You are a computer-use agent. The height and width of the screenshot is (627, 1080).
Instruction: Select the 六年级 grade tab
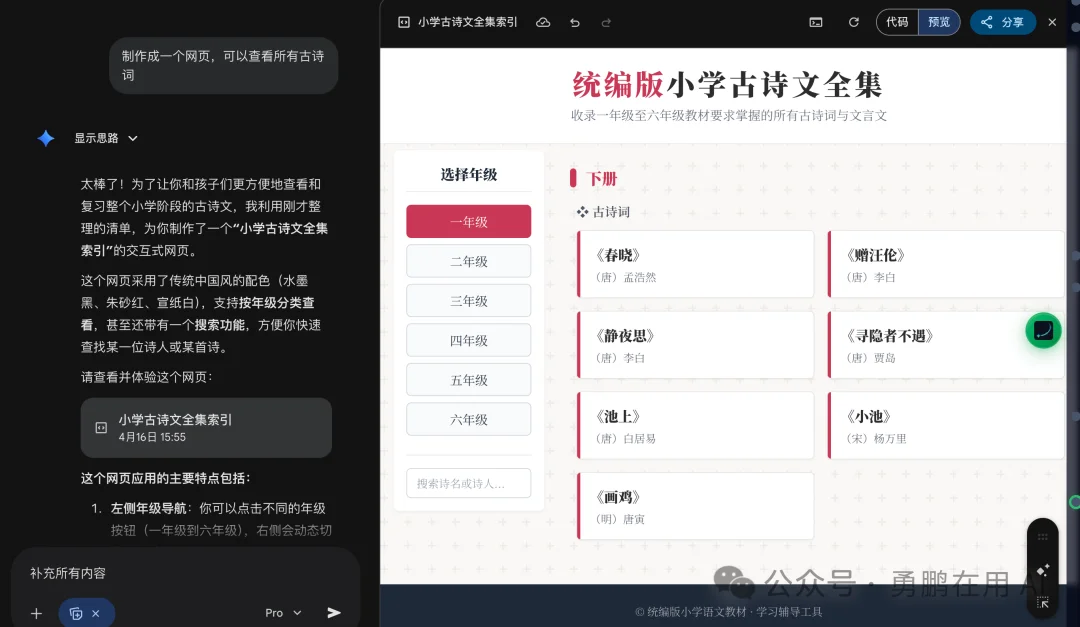tap(468, 419)
